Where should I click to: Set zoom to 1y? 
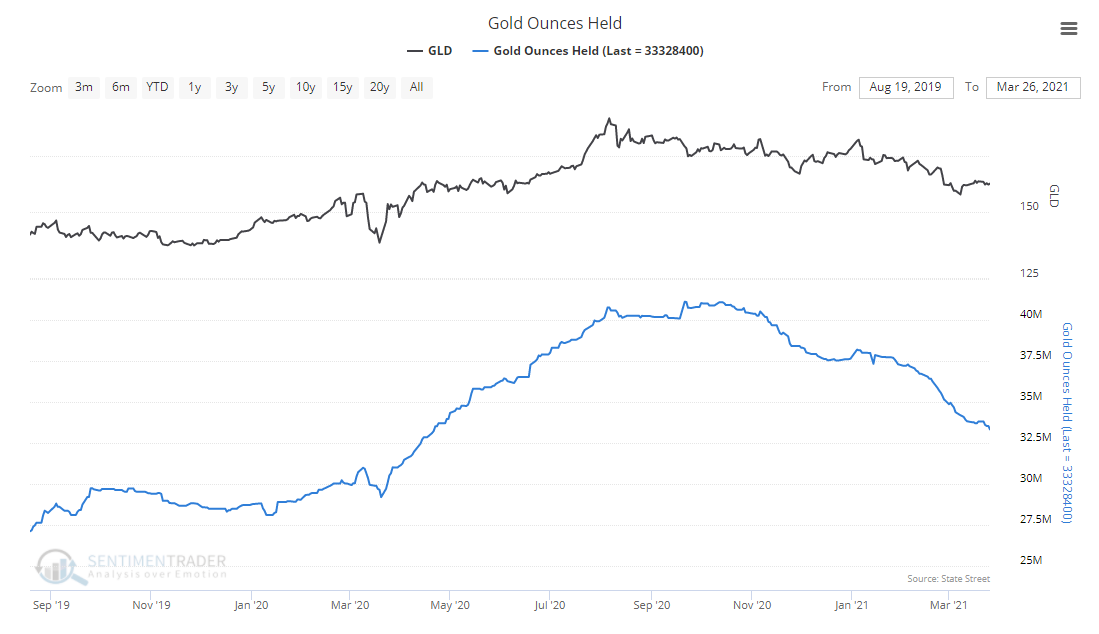tap(194, 87)
